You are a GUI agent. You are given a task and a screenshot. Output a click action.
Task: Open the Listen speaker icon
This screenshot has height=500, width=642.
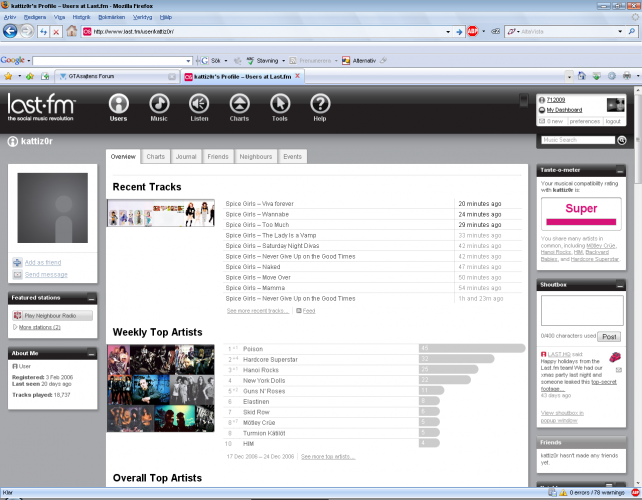pyautogui.click(x=199, y=105)
